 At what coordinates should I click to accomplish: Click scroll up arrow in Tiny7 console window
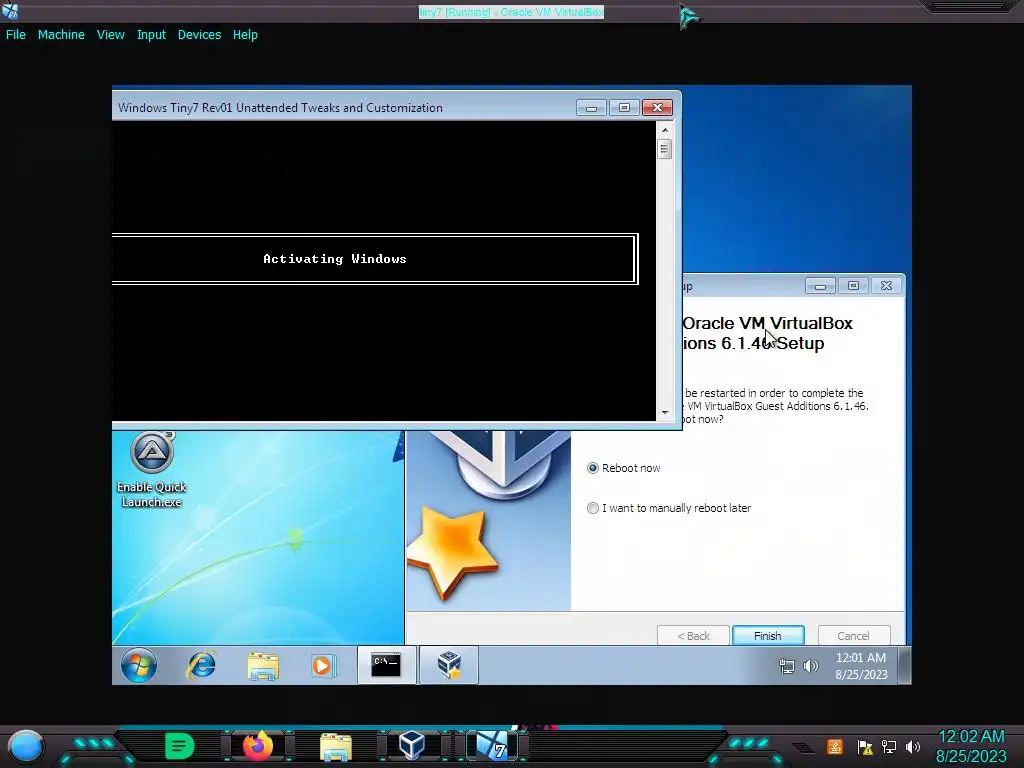(665, 130)
